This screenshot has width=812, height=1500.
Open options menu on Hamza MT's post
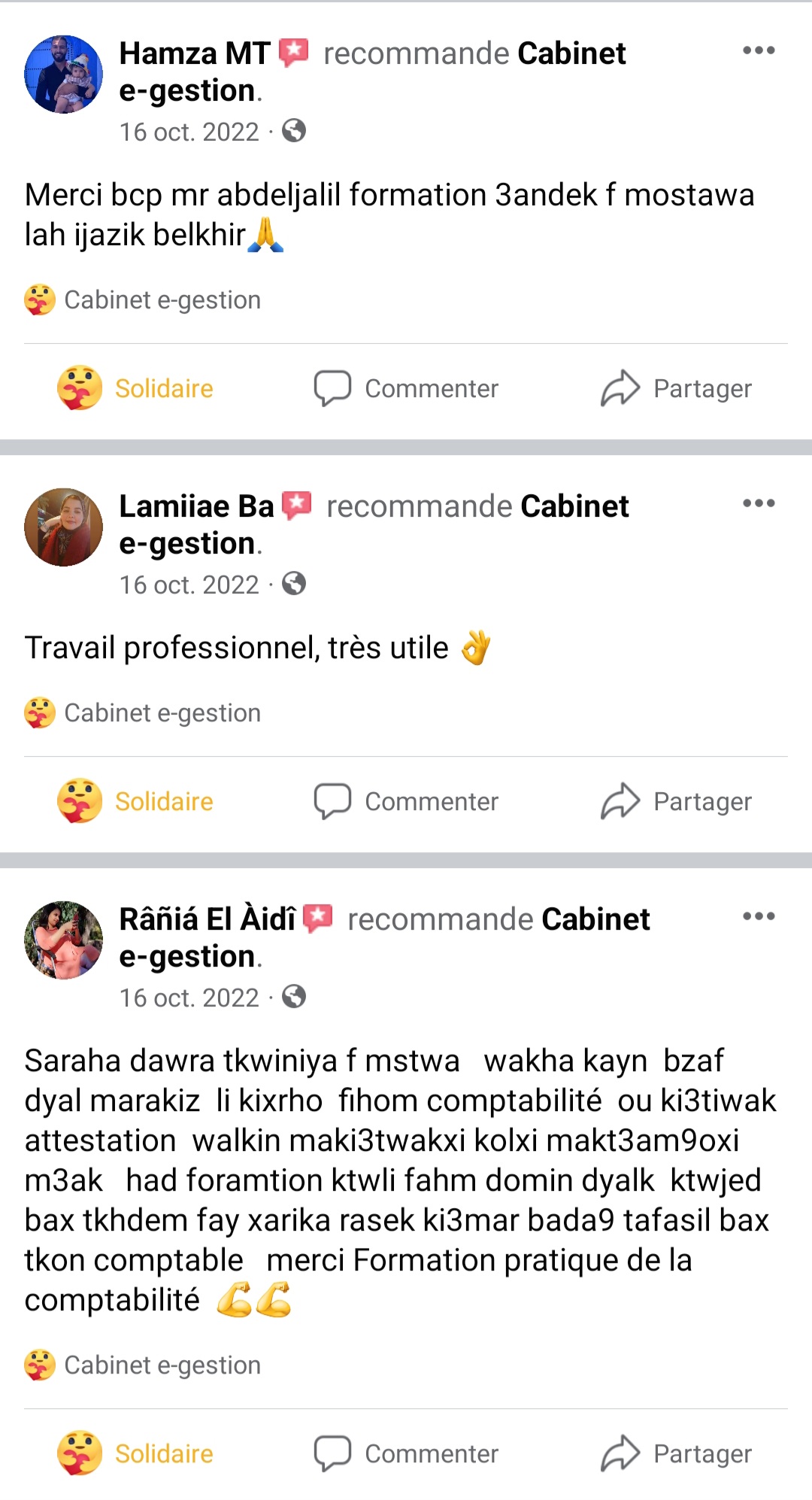coord(758,51)
